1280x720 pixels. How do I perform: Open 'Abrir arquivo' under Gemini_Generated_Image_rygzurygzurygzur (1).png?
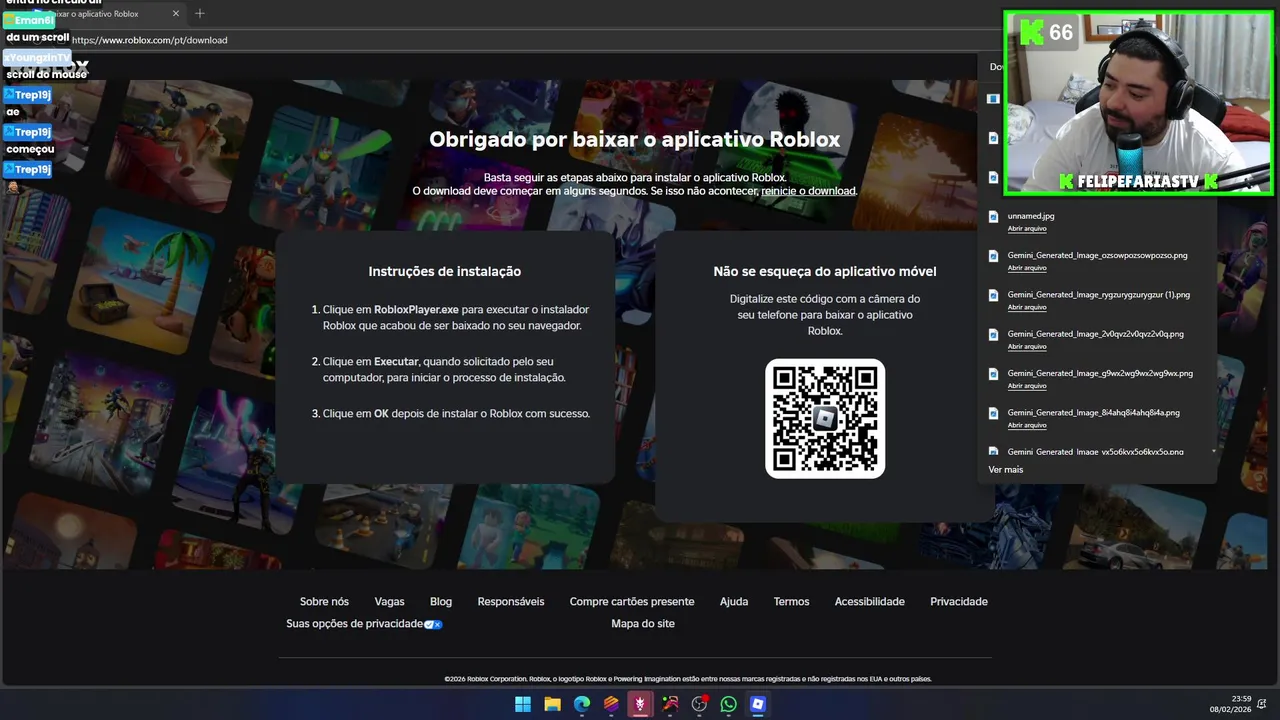tap(1027, 307)
